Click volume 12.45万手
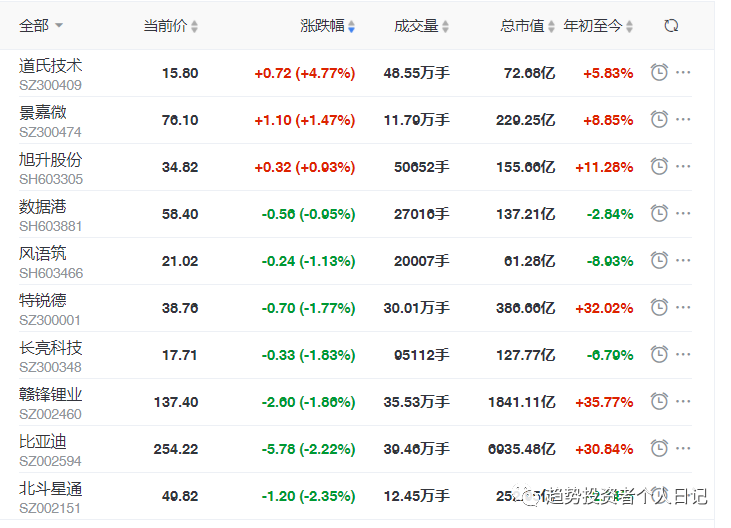 [x=416, y=496]
